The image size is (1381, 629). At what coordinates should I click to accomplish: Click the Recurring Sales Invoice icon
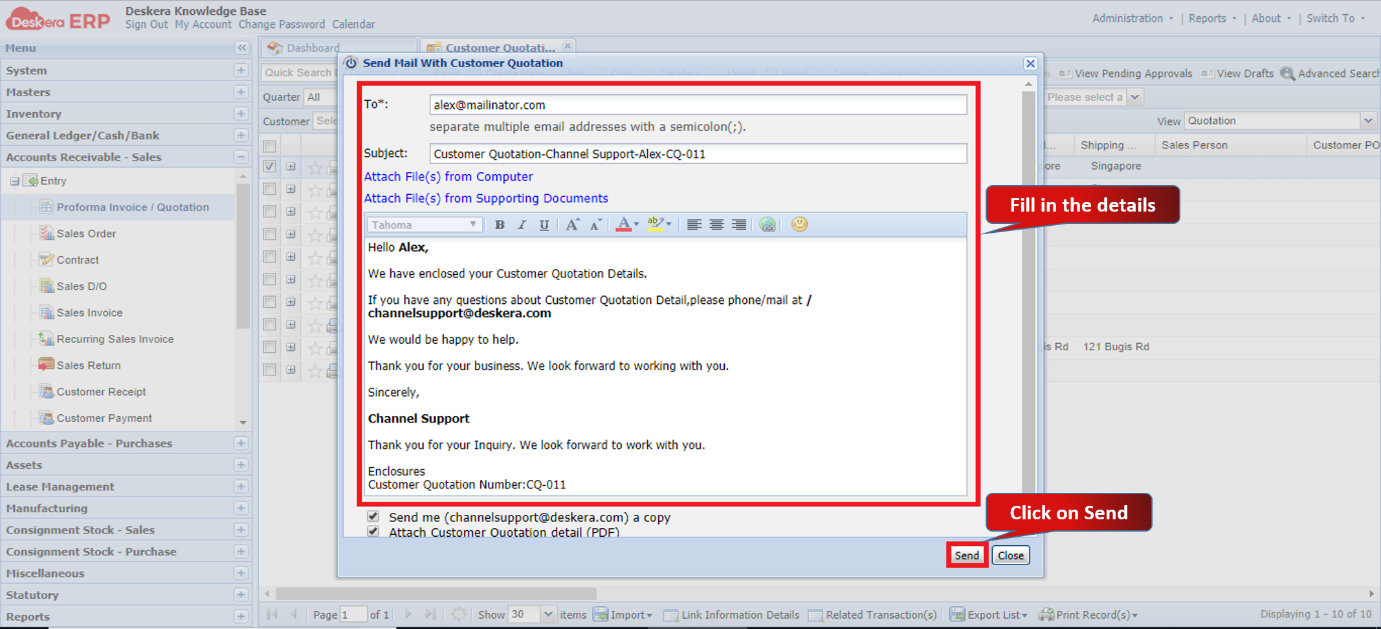(x=47, y=339)
